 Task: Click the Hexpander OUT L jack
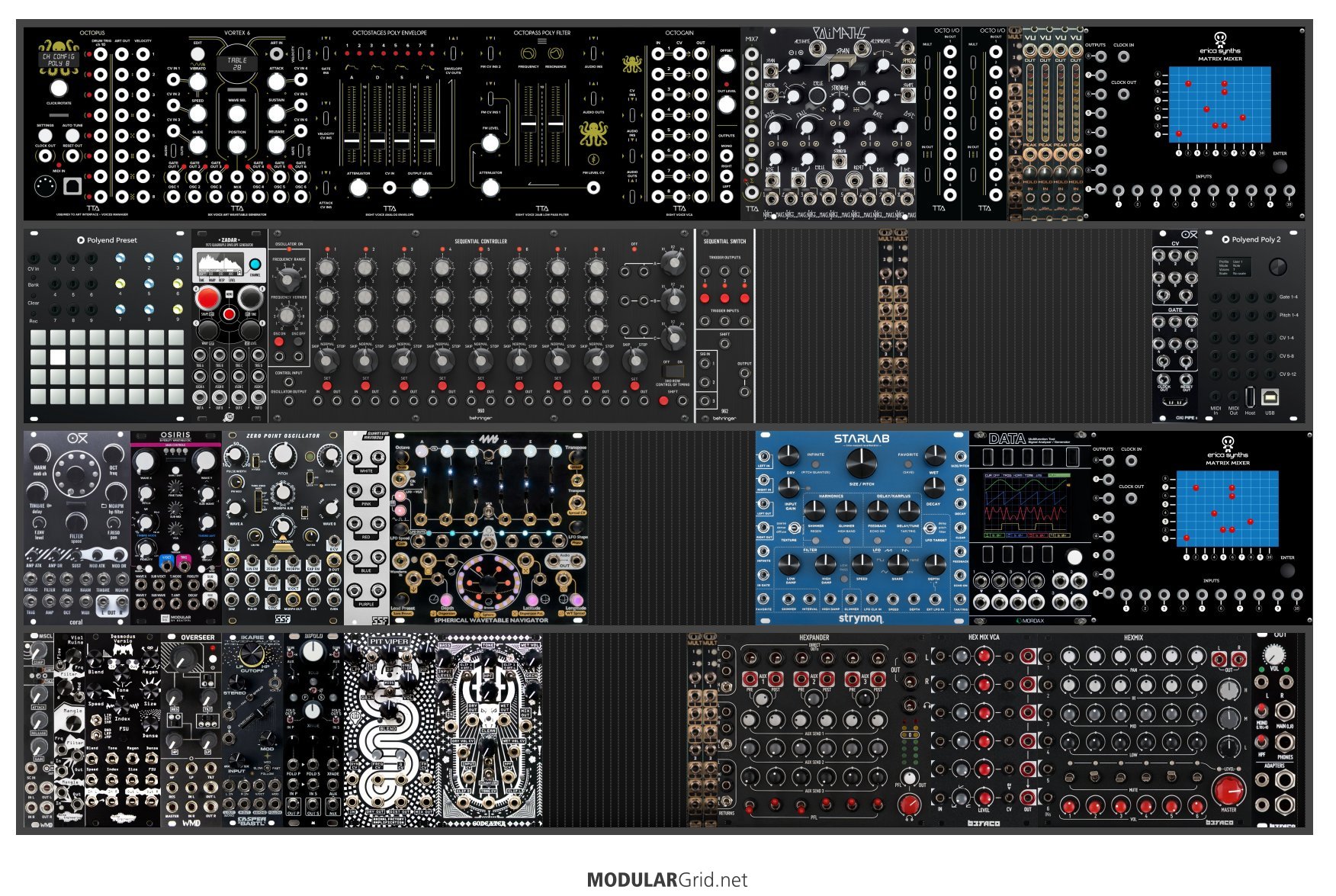pyautogui.click(x=910, y=657)
